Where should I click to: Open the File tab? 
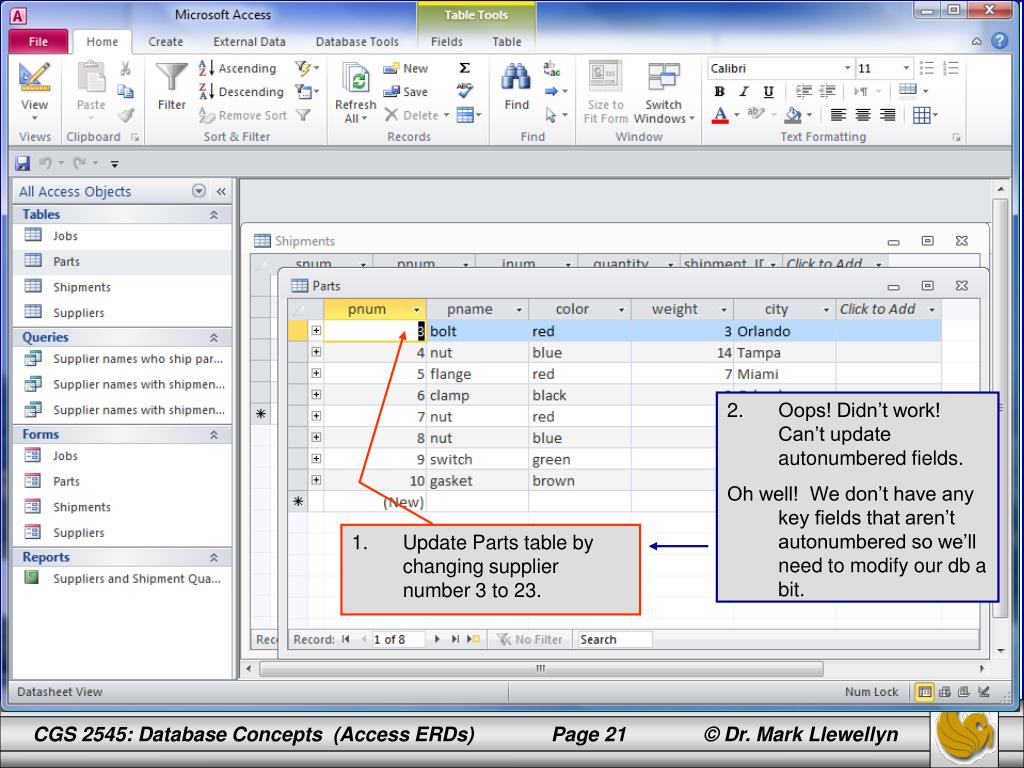tap(39, 42)
